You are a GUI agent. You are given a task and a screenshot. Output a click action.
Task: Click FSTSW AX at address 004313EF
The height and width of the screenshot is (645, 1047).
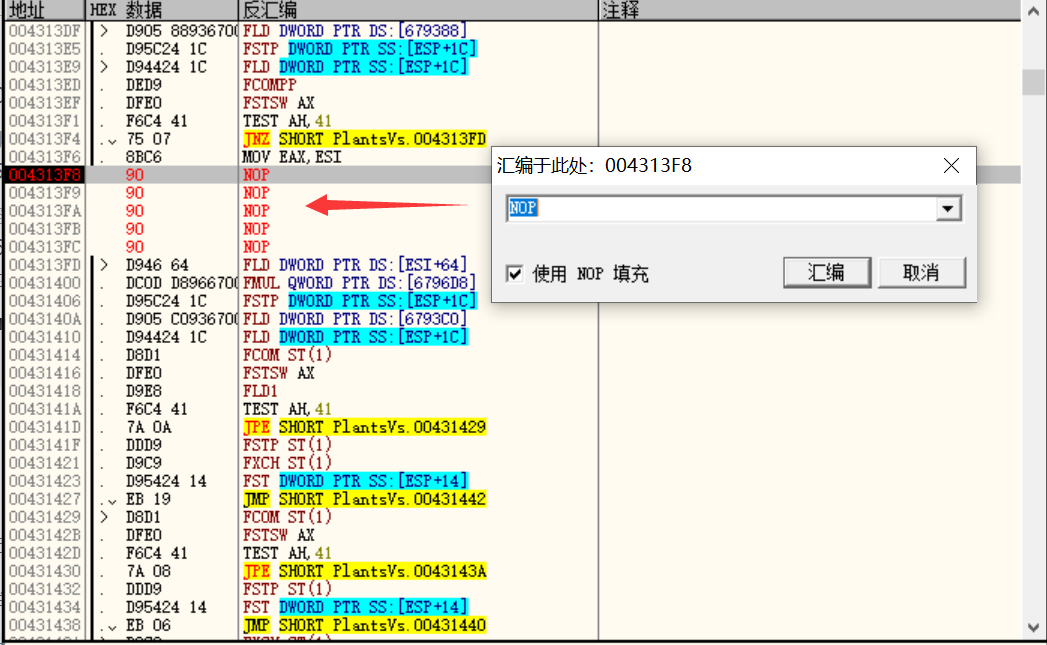point(278,103)
